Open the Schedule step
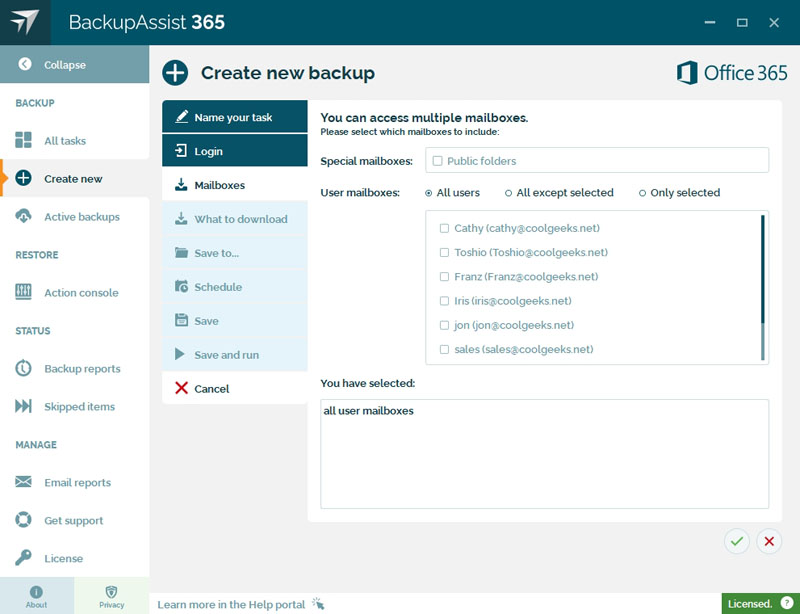800x614 pixels. click(235, 286)
